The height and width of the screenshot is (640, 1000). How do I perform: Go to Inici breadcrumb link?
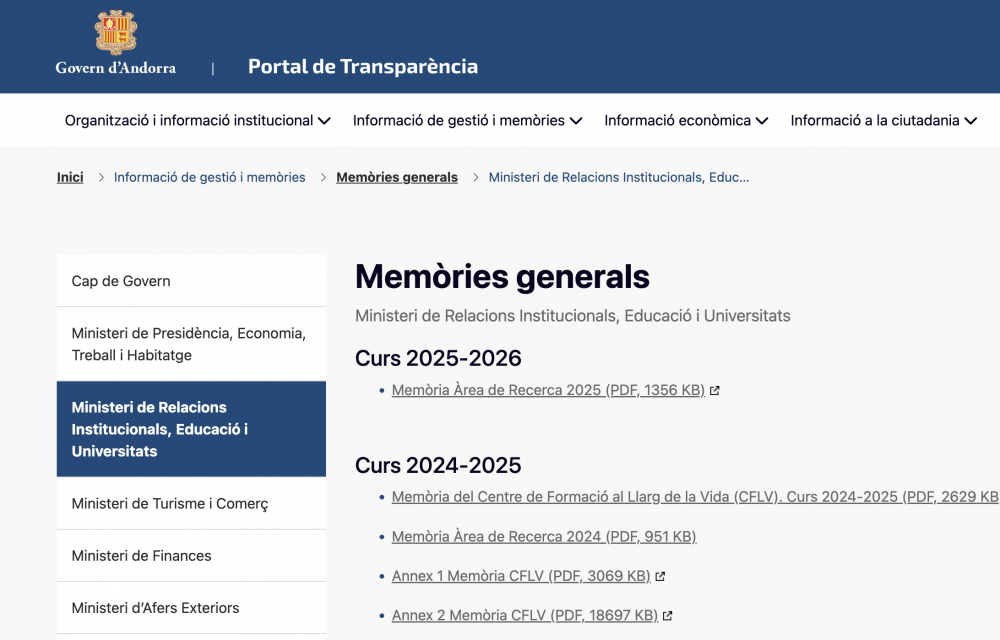pos(70,177)
